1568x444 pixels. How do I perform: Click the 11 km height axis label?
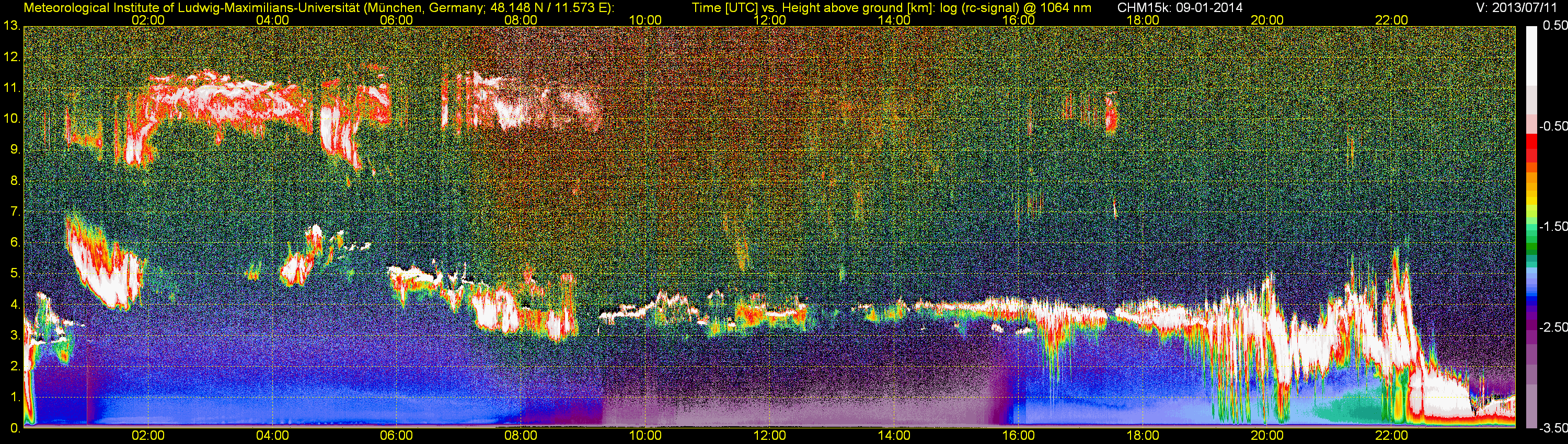(11, 88)
